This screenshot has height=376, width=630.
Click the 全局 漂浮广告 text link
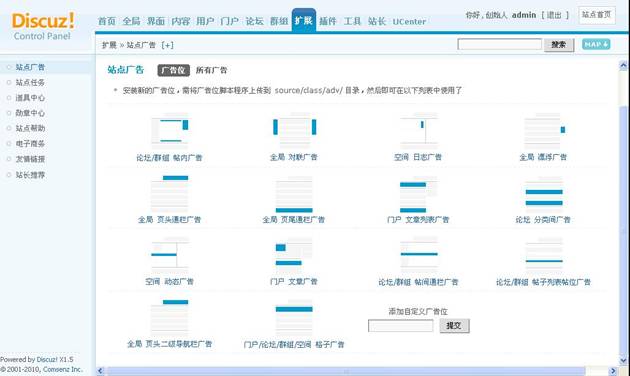coord(543,157)
